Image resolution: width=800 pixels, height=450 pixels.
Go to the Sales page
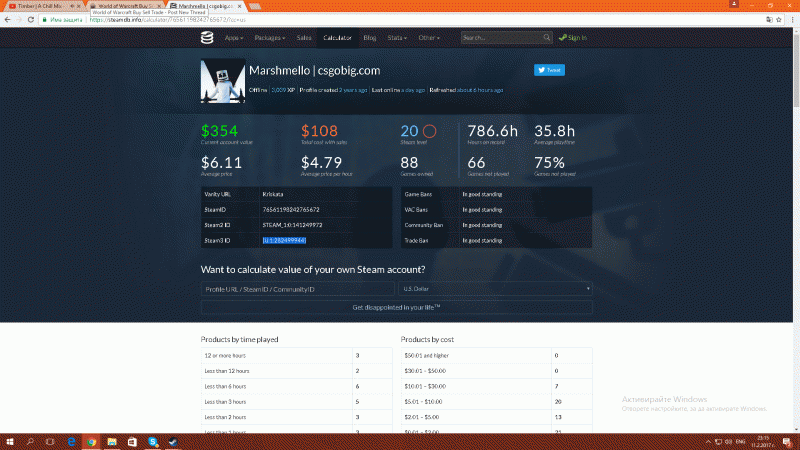point(304,38)
